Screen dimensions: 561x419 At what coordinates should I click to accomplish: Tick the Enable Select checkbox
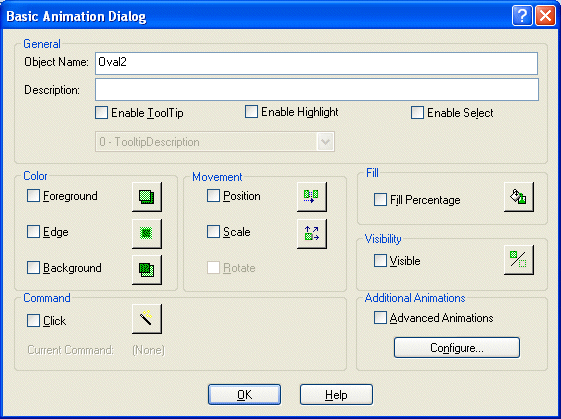418,113
